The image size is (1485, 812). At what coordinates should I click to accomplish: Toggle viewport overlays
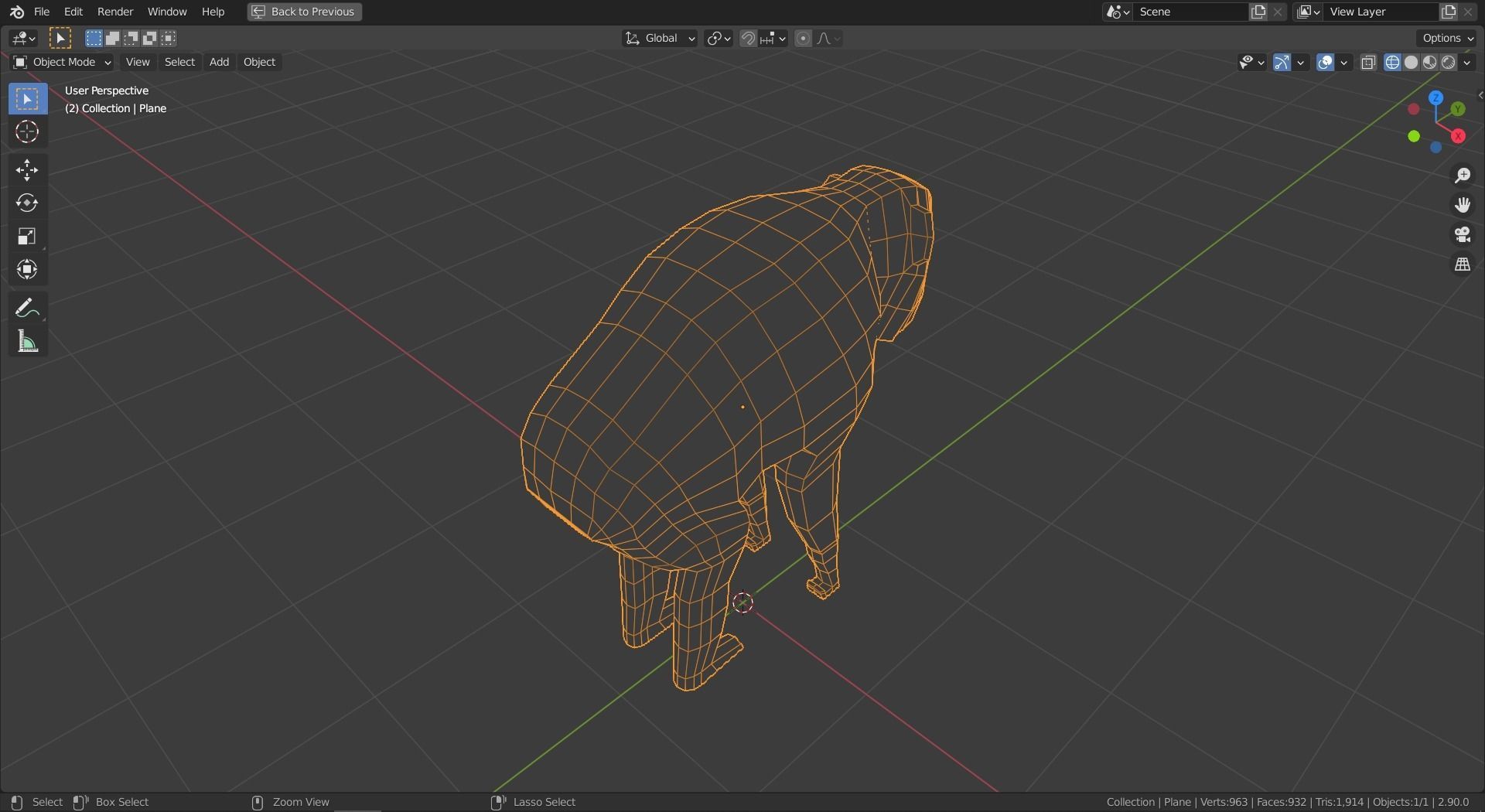point(1325,63)
